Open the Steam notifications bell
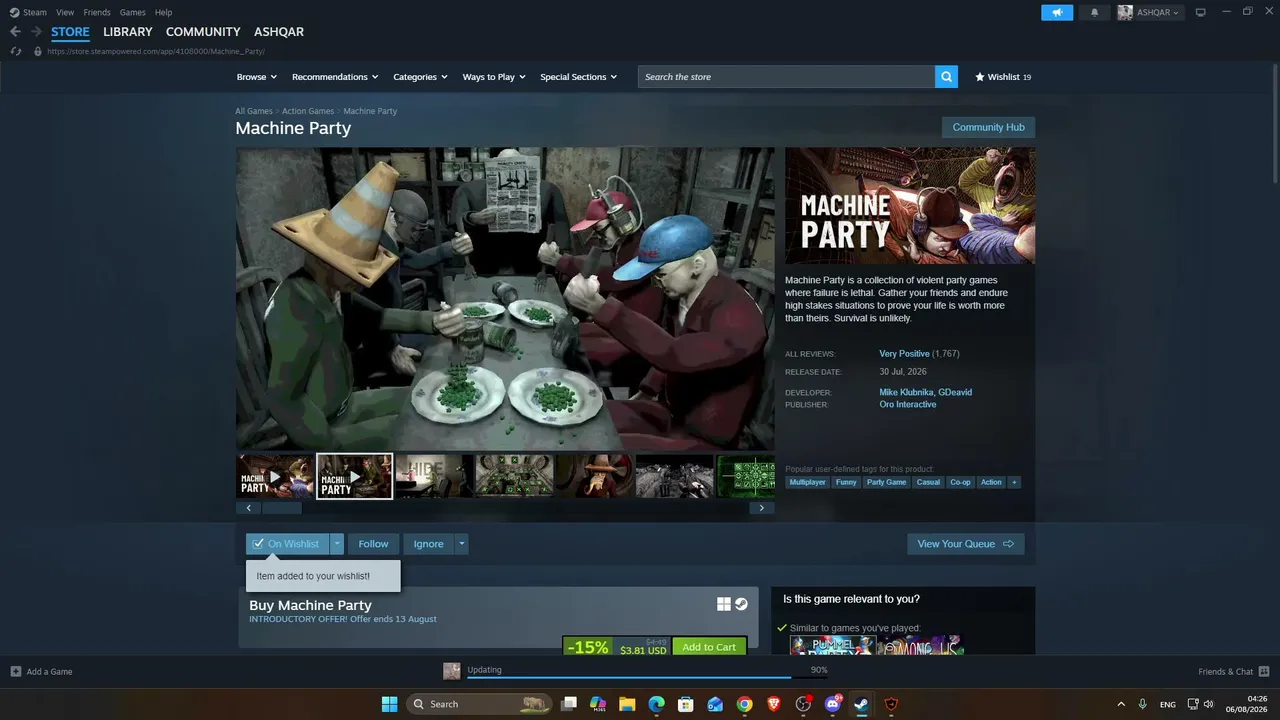 pos(1094,12)
